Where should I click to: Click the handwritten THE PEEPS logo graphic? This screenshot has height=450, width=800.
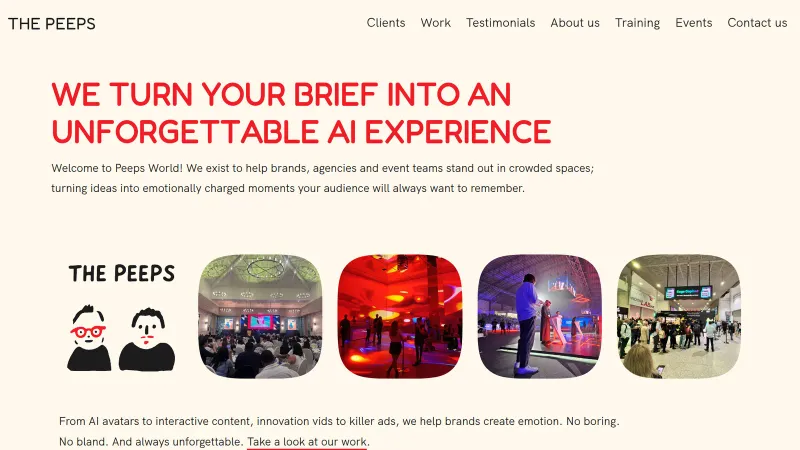[x=121, y=273]
